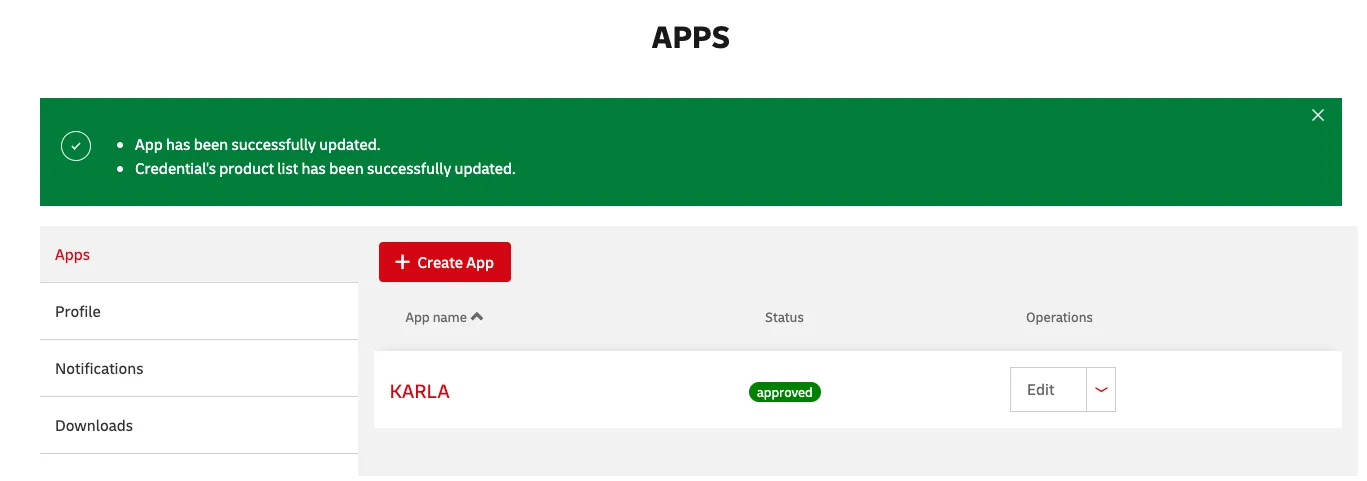Image resolution: width=1367 pixels, height=481 pixels.
Task: Go to the Profile sidebar section
Action: point(78,312)
